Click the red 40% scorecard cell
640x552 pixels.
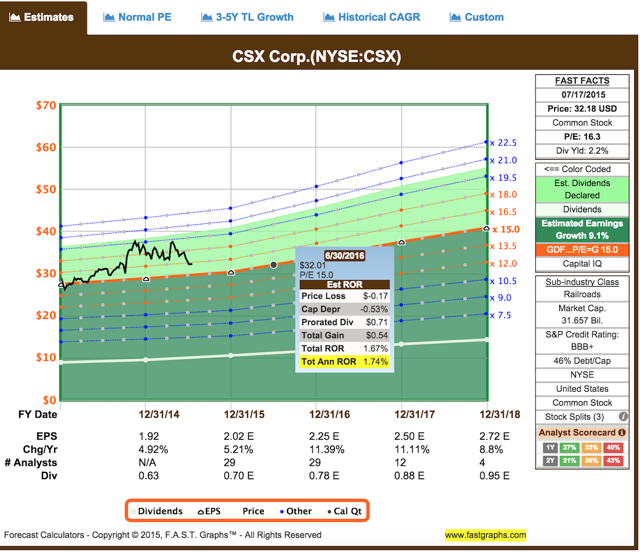[613, 447]
